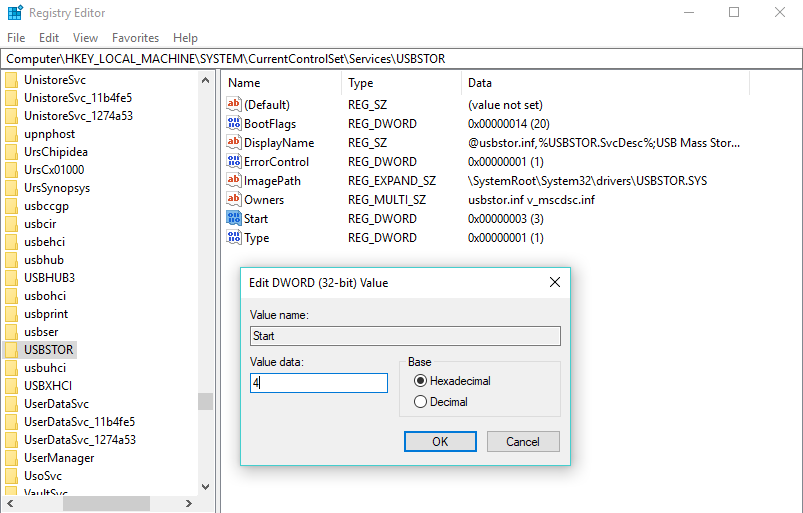Select the usbcir key
The width and height of the screenshot is (803, 513).
pos(40,224)
